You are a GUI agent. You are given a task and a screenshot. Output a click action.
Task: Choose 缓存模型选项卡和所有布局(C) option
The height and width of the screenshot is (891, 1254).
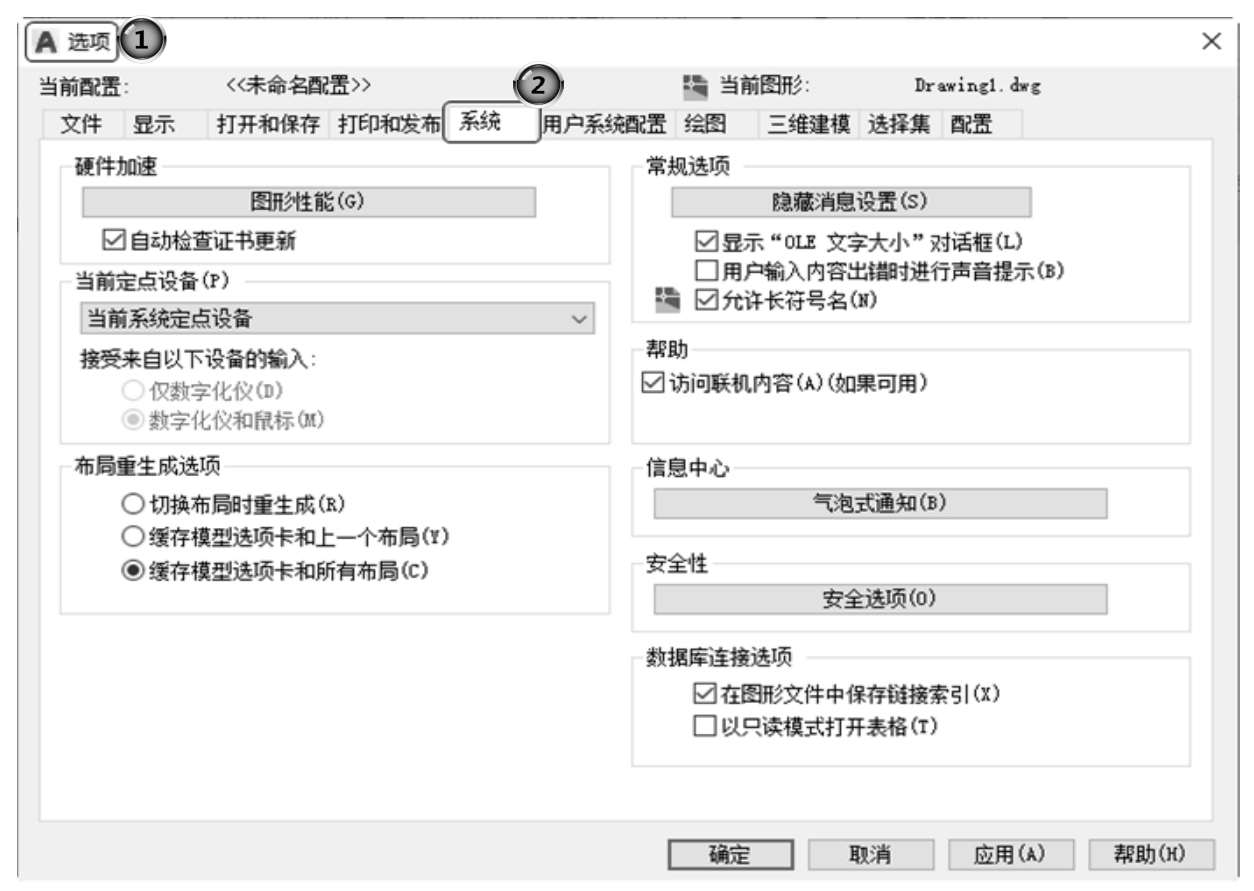click(131, 570)
